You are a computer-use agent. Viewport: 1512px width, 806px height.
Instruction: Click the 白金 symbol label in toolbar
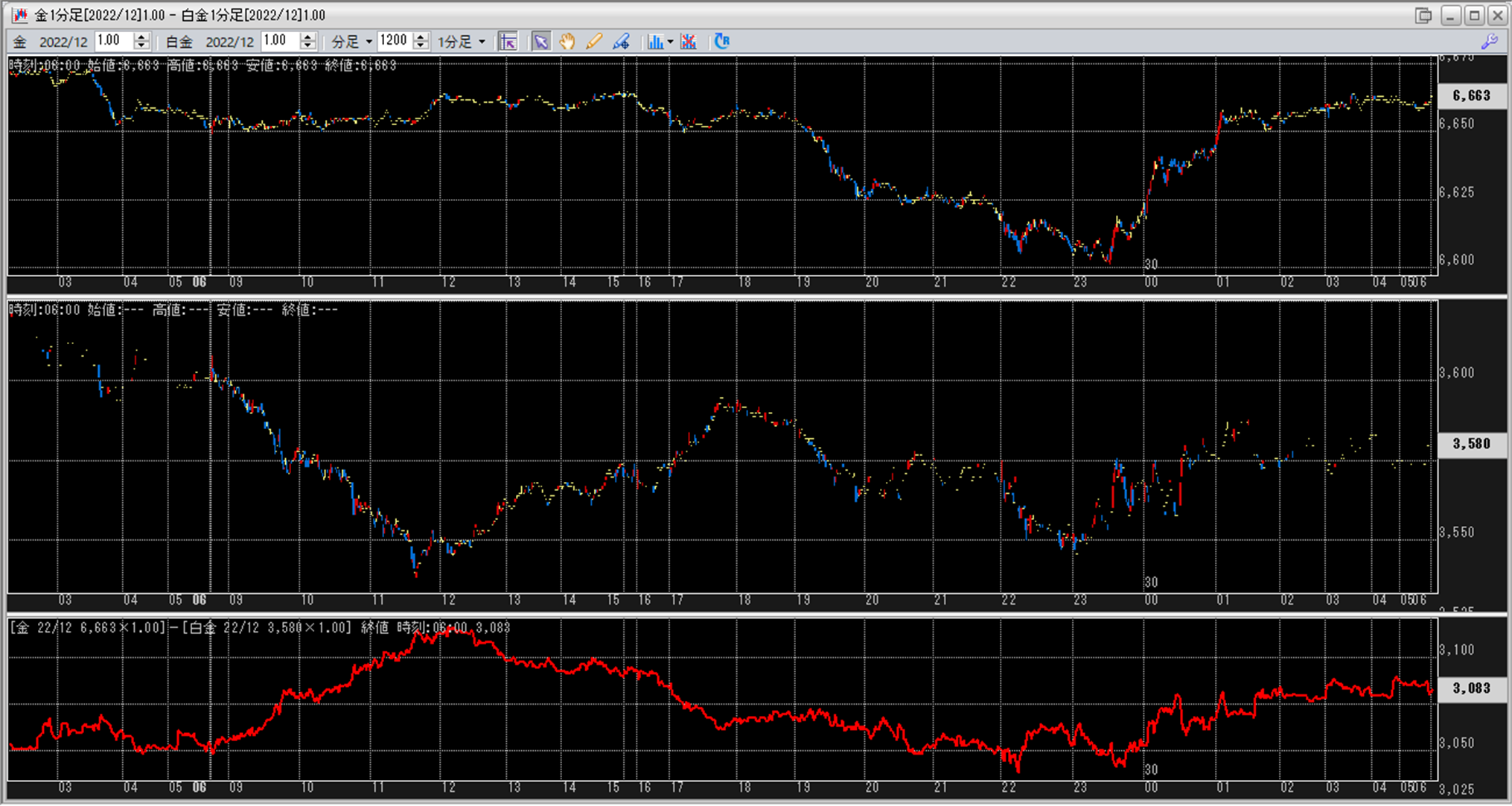click(179, 42)
